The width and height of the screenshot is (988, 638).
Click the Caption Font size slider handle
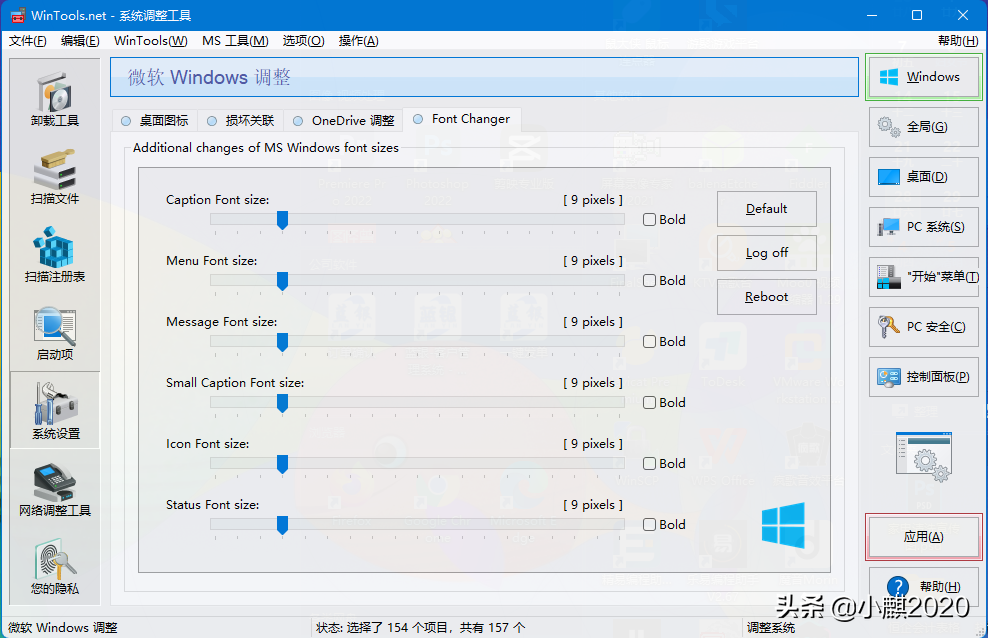[282, 220]
